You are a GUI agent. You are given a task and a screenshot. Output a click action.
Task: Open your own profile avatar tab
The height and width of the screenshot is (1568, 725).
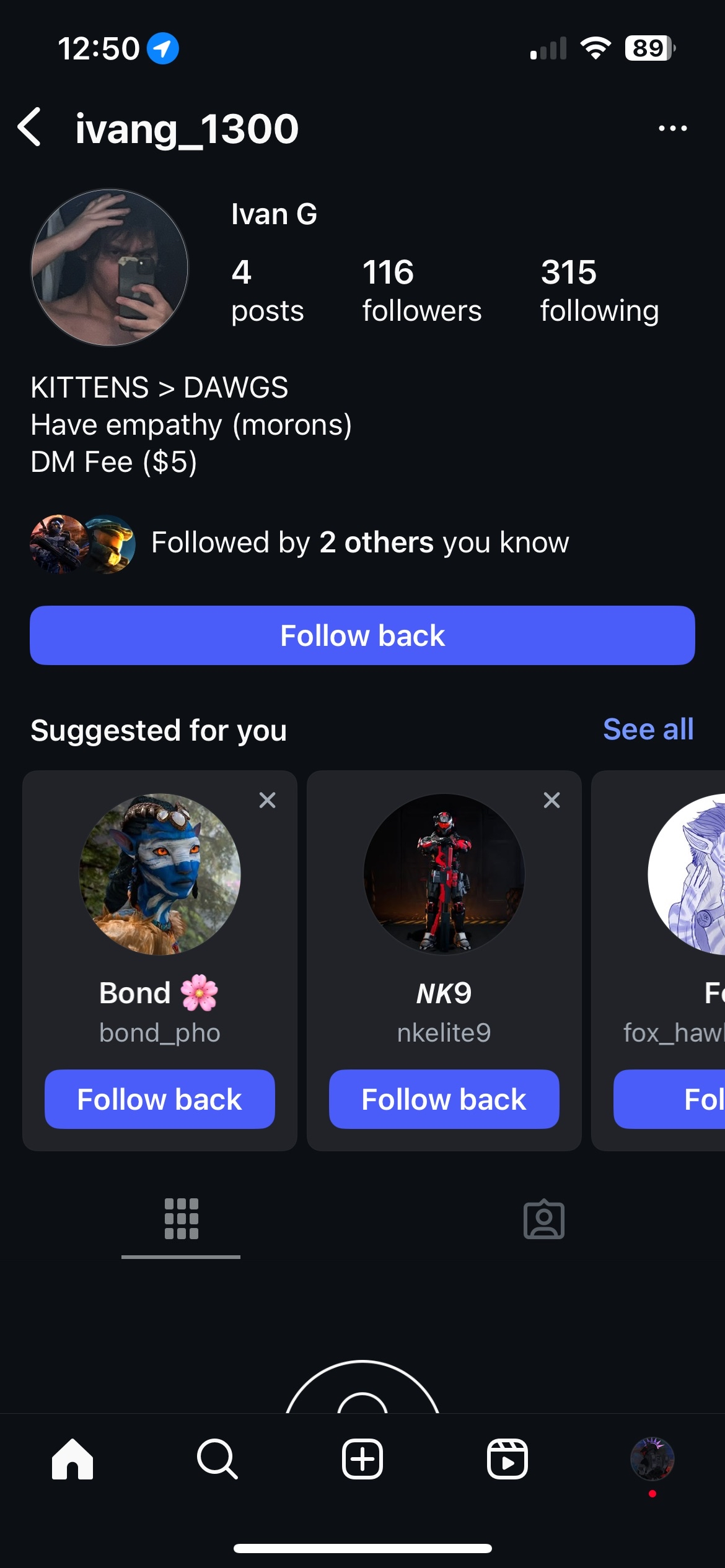pos(652,1459)
